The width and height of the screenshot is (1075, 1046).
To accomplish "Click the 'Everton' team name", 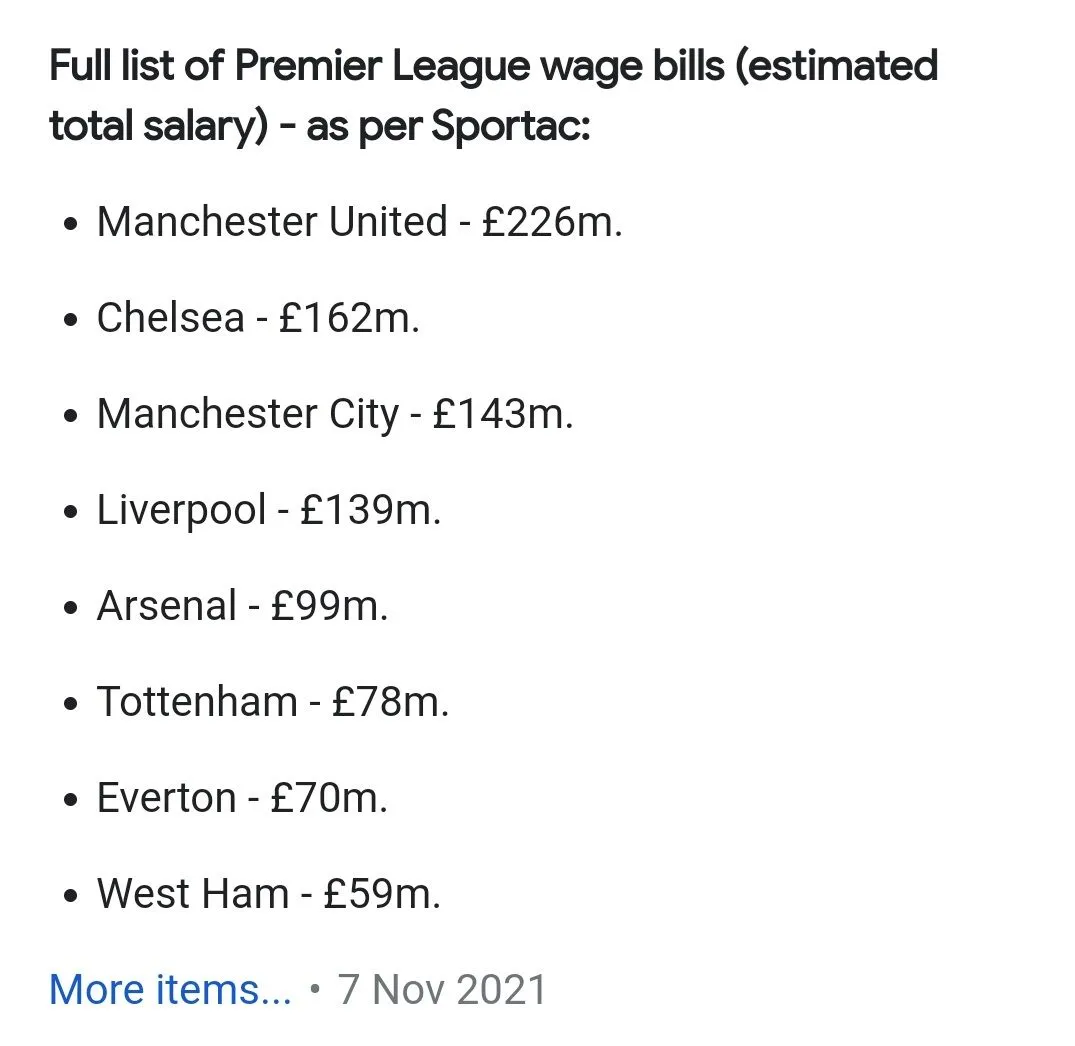I will [166, 798].
